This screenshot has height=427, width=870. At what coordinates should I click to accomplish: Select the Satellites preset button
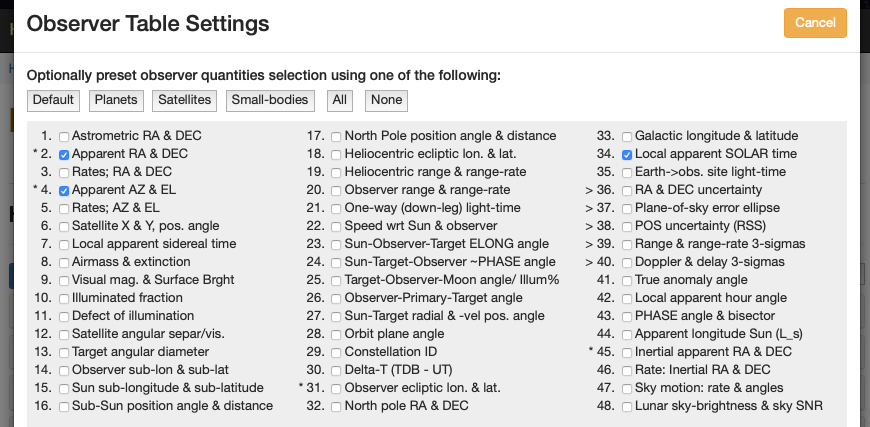(185, 100)
